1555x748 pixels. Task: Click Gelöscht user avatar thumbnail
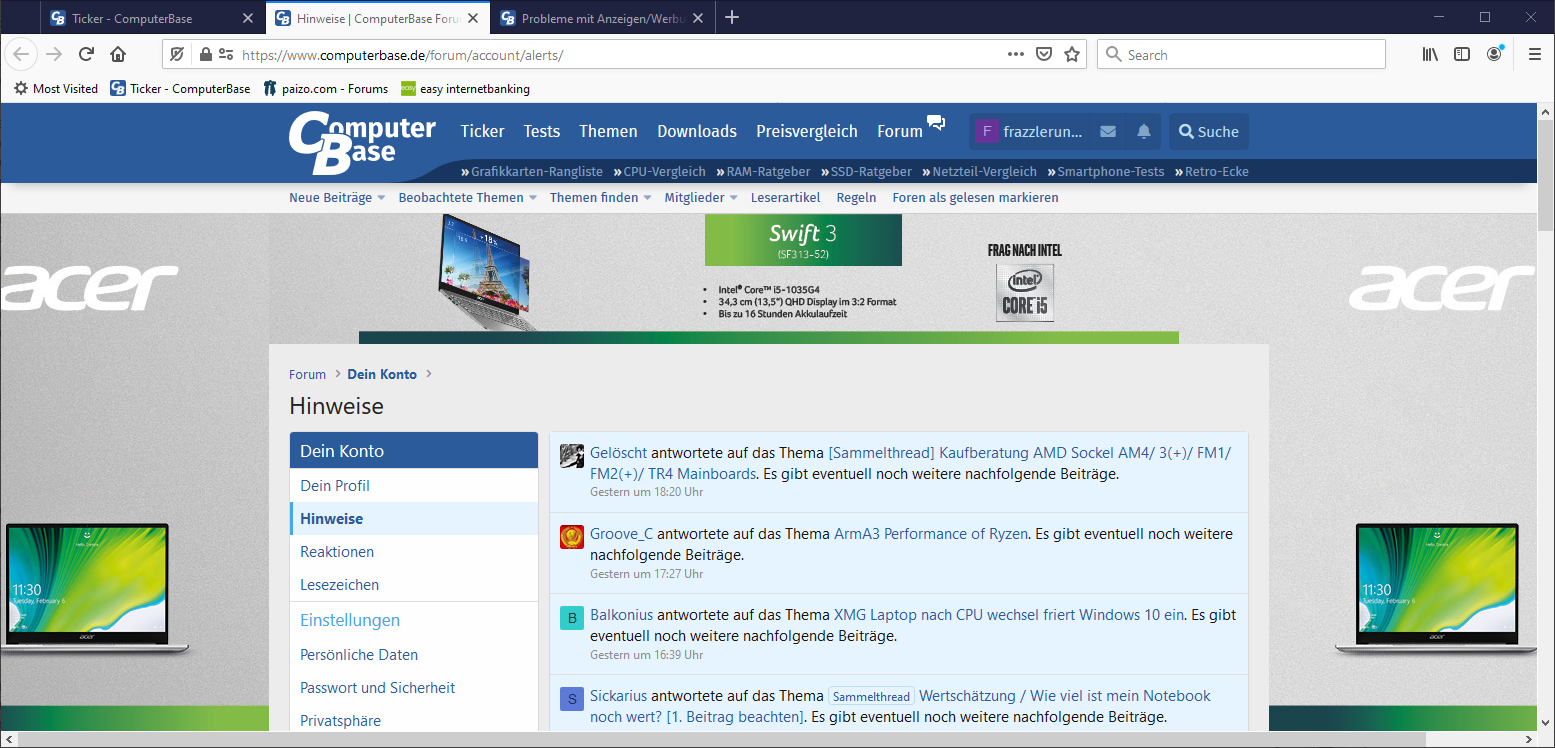572,455
